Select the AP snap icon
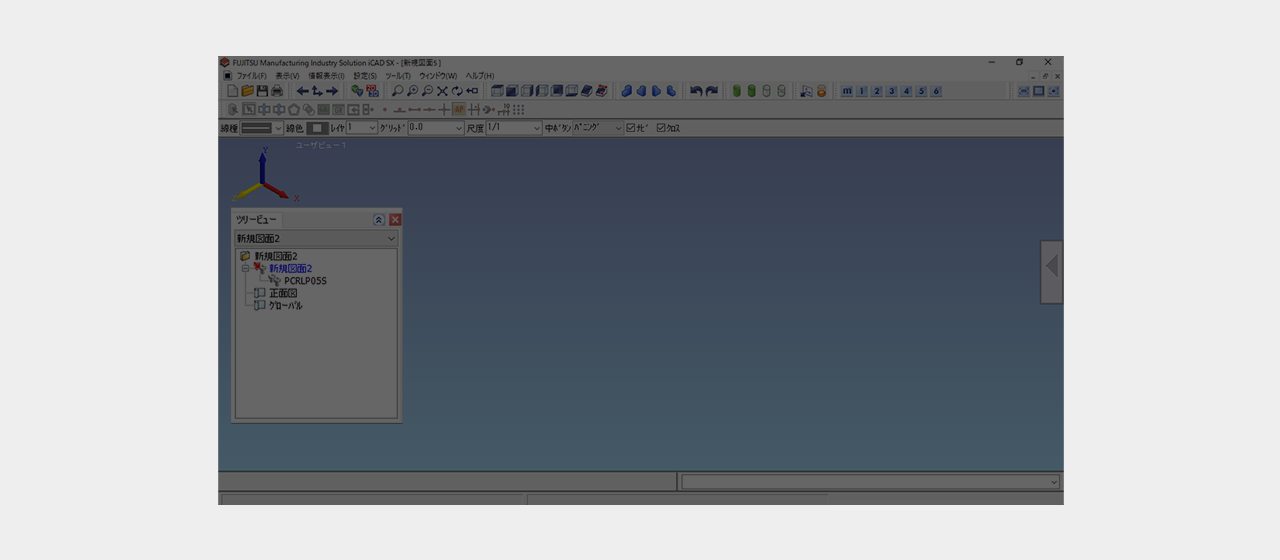1280x560 pixels. 459,109
